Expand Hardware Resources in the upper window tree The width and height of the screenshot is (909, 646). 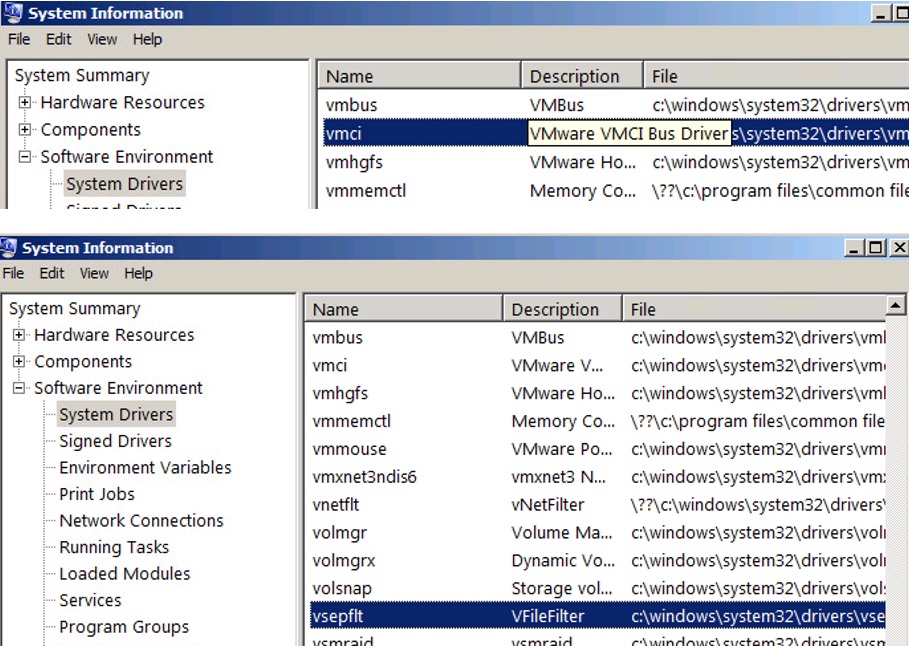26,103
